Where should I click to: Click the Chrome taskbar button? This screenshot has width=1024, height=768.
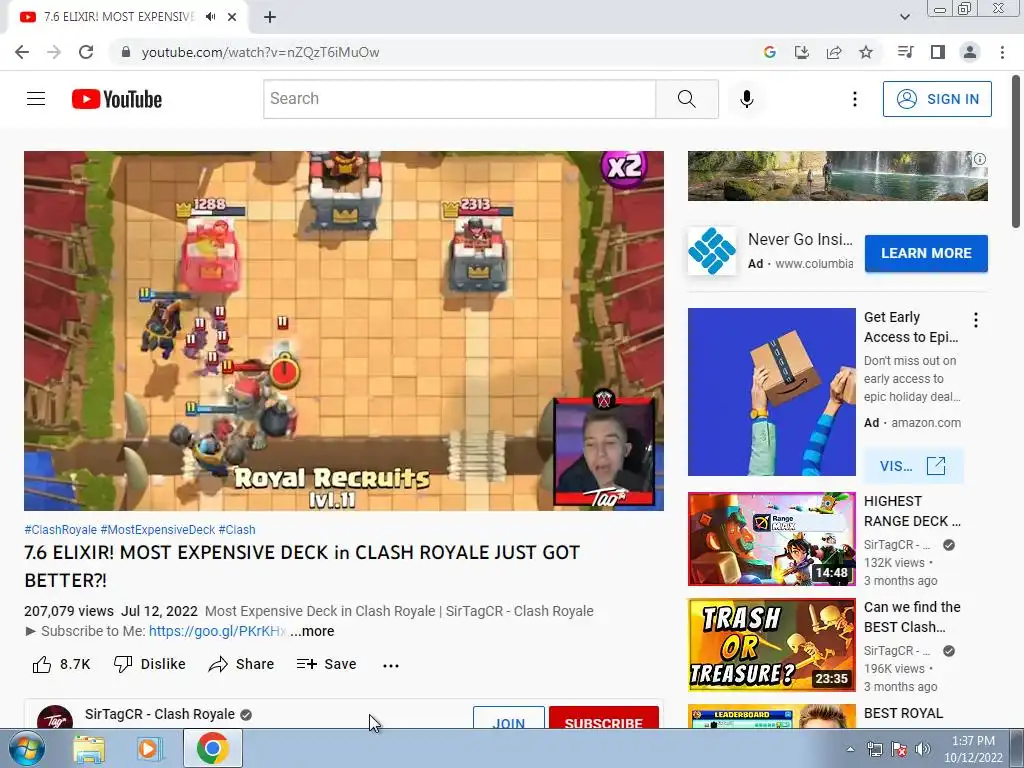click(213, 748)
